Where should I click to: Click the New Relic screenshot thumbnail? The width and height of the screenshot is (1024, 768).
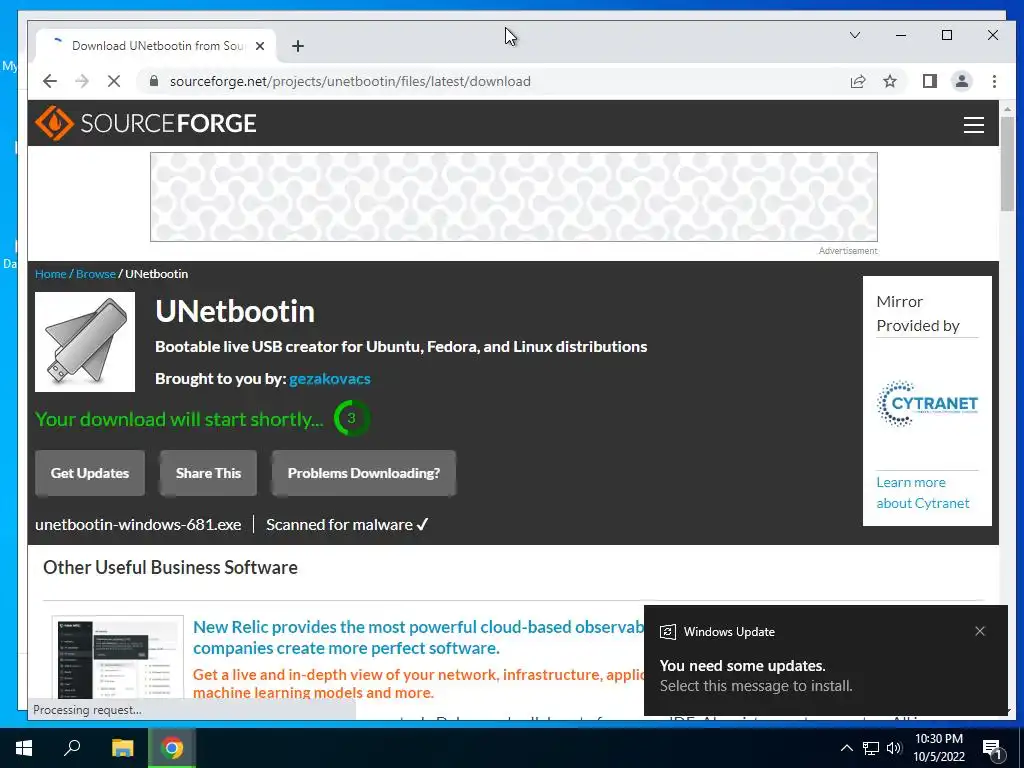click(x=118, y=658)
